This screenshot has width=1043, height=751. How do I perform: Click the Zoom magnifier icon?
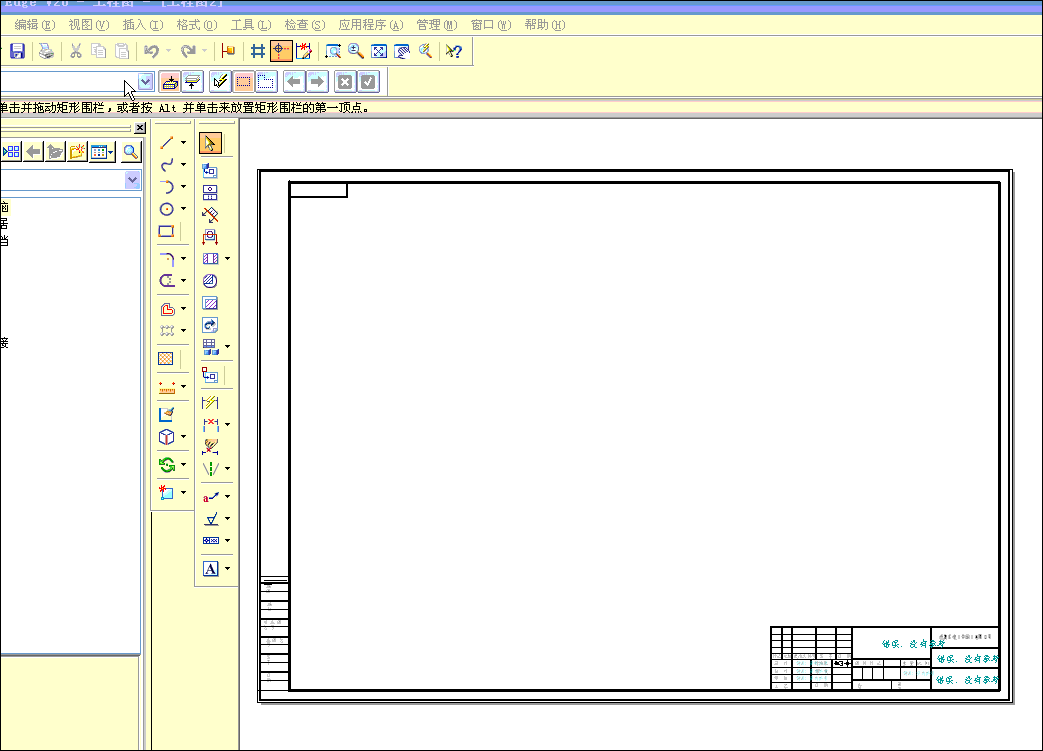click(x=356, y=51)
